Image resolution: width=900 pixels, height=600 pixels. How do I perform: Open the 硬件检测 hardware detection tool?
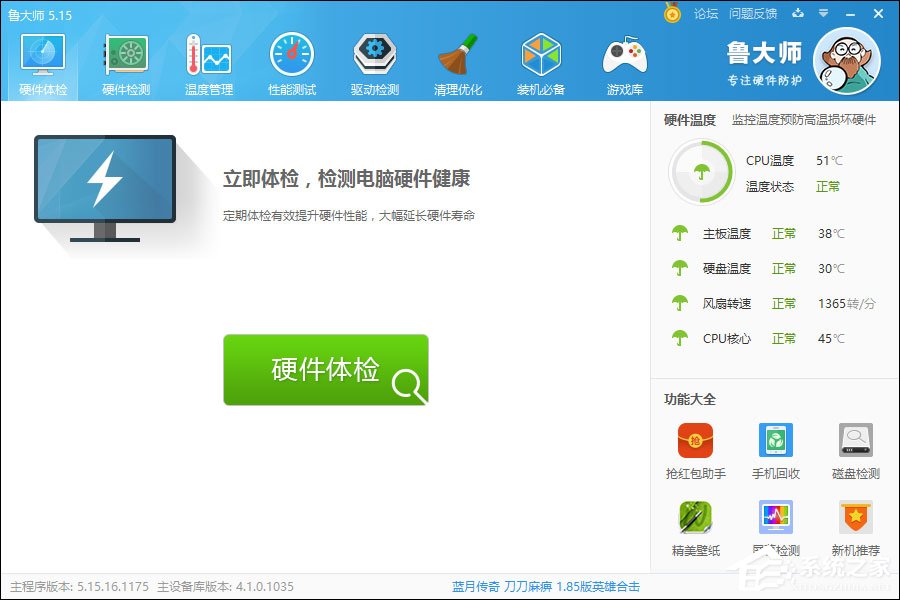[x=124, y=60]
